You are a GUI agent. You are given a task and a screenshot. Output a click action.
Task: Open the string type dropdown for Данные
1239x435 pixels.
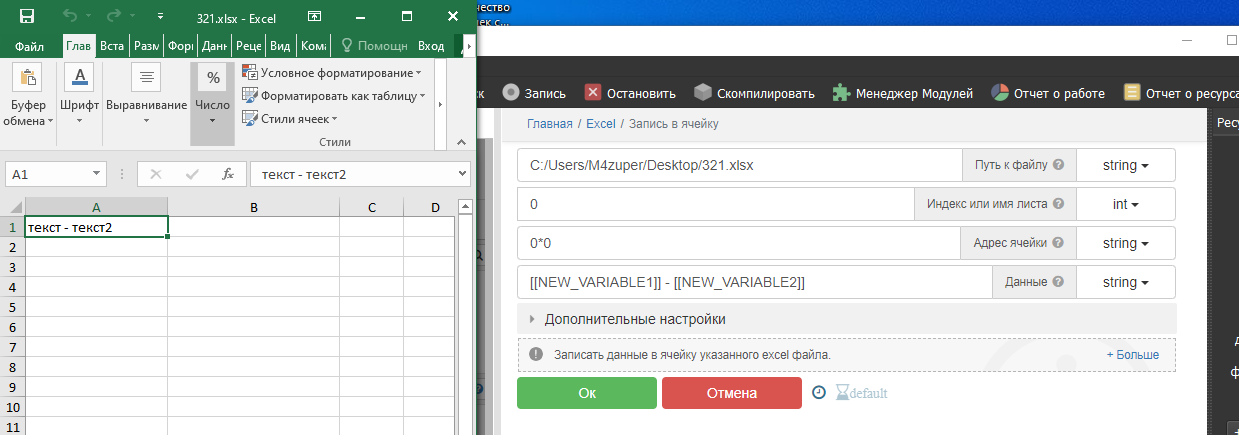(x=1125, y=282)
